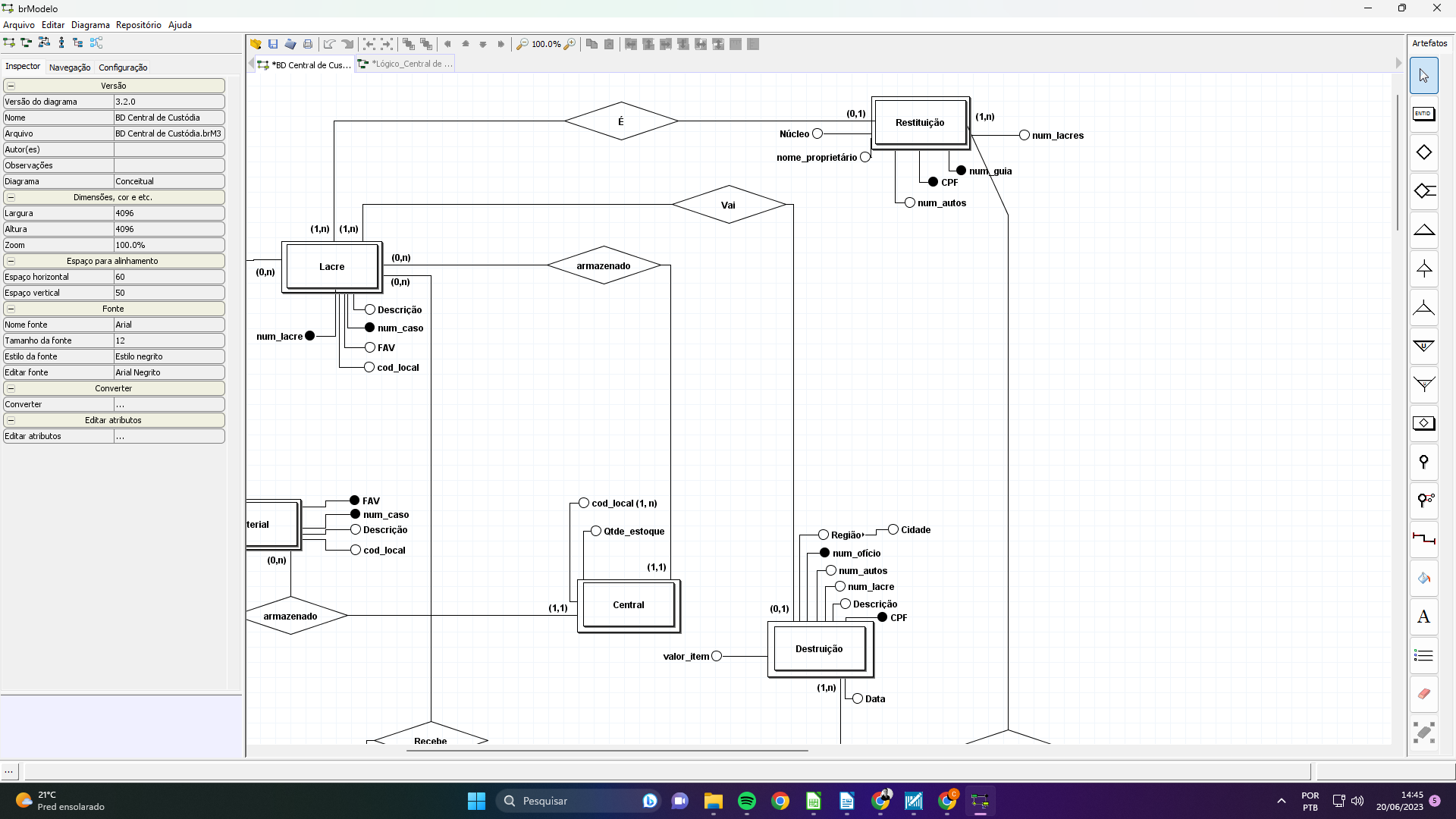Select the multivalued attribute tool

1423,500
